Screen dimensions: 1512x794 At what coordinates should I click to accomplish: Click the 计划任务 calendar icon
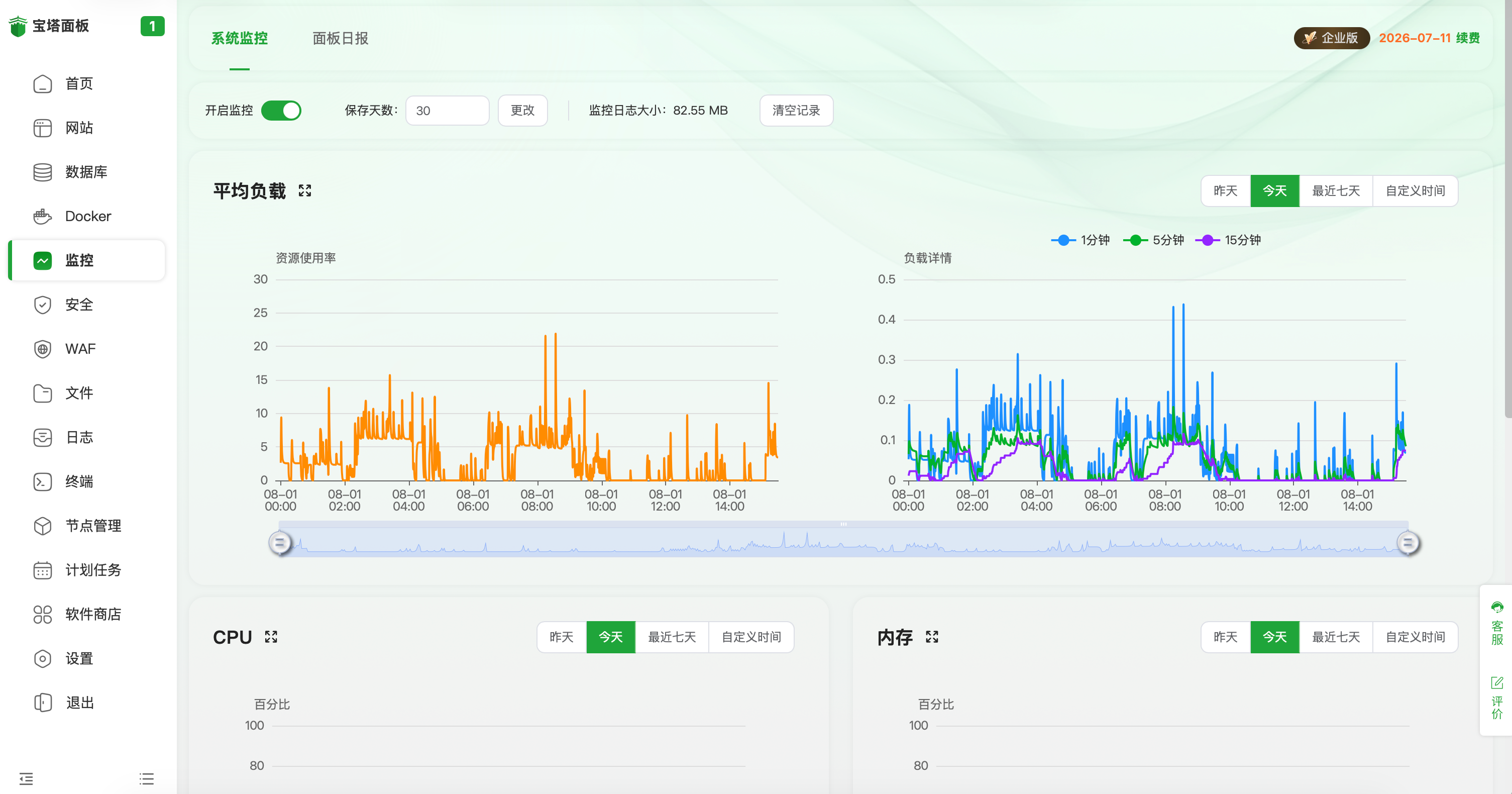[42, 570]
